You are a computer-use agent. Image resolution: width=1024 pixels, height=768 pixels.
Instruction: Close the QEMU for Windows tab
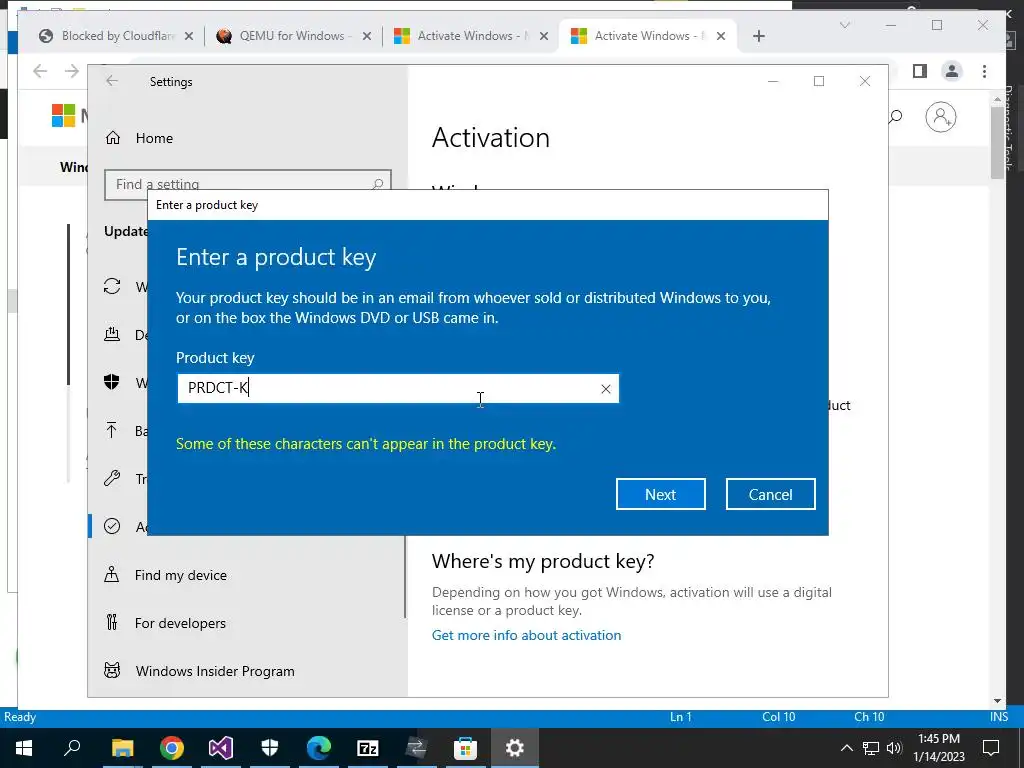point(367,36)
